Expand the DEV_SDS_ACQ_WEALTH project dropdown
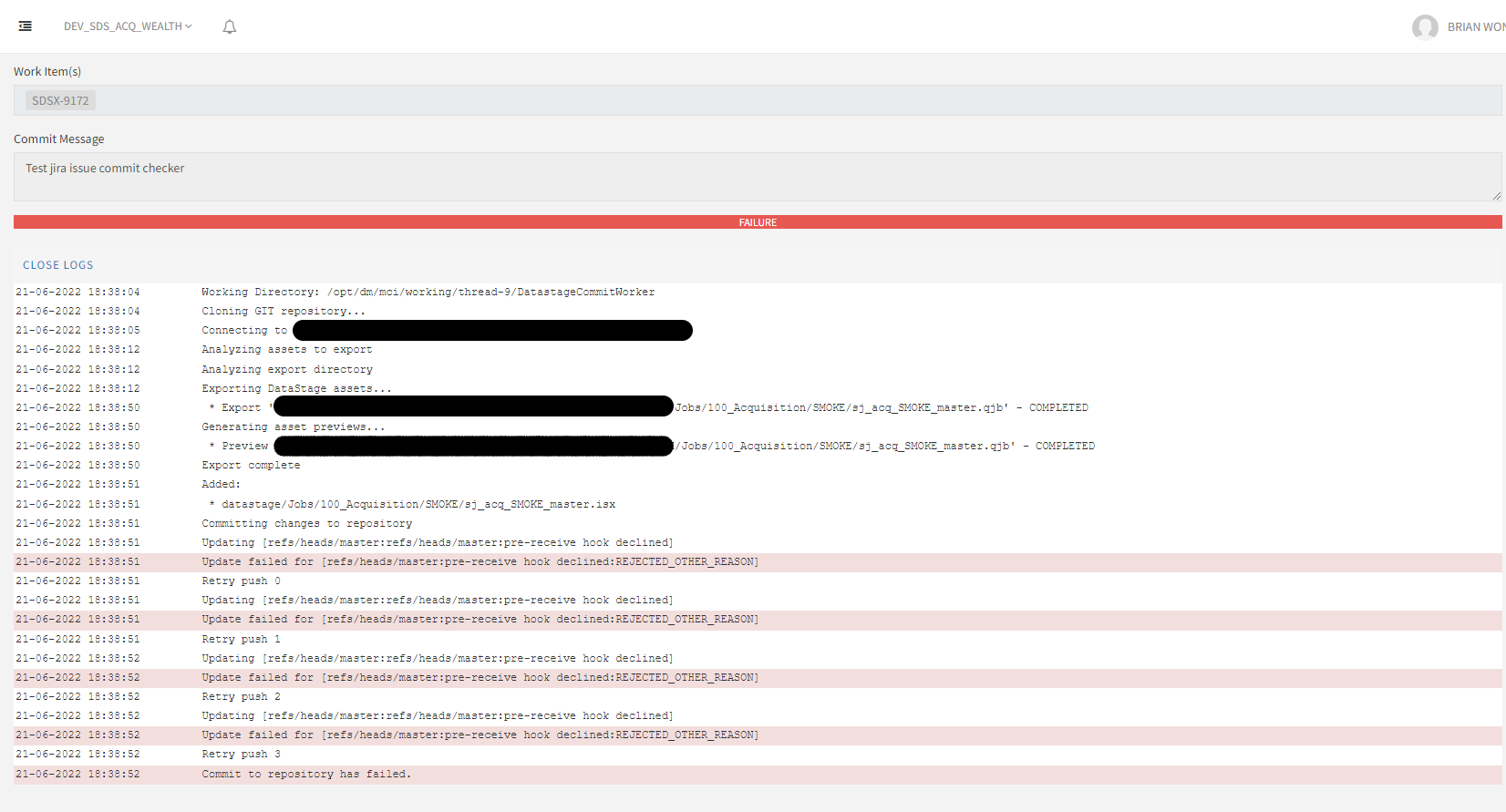Screen dimensions: 1506x812 pos(128,26)
